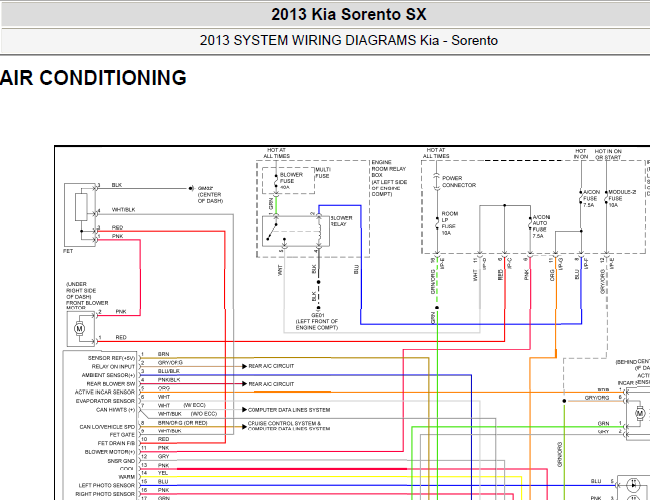Click the 'AIR CONDITIONING' heading
Screen dimensions: 650x500
(93, 78)
